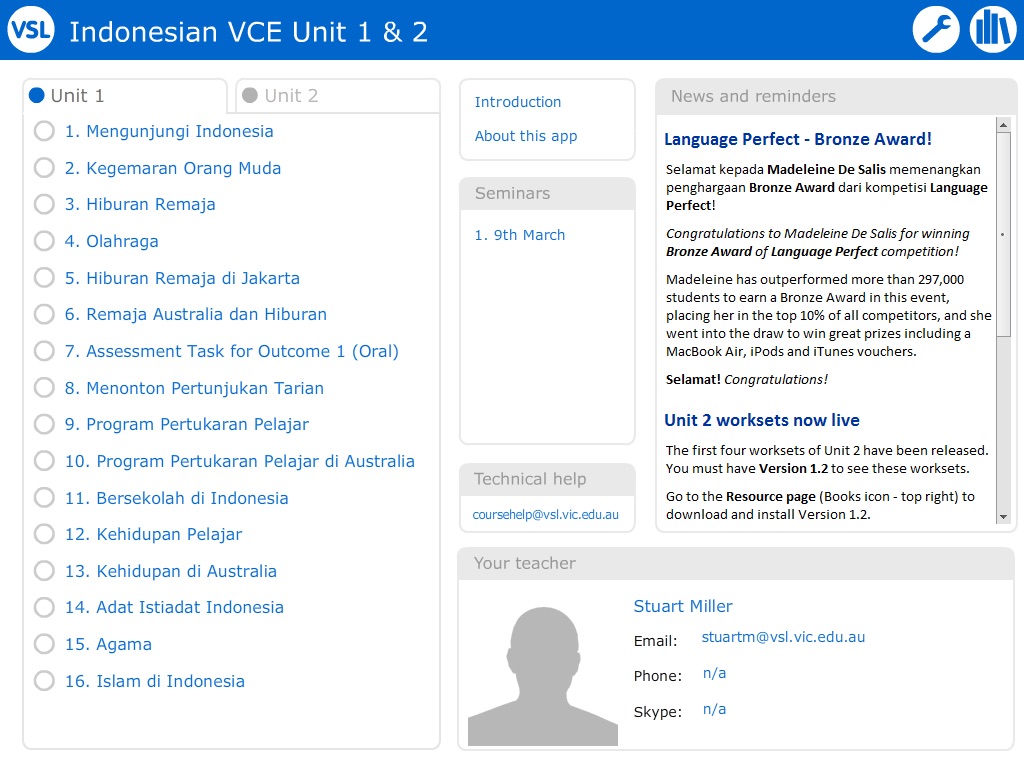Screen dimensions: 1024x768
Task: Click the teacher profile silhouette picture
Action: tap(543, 675)
